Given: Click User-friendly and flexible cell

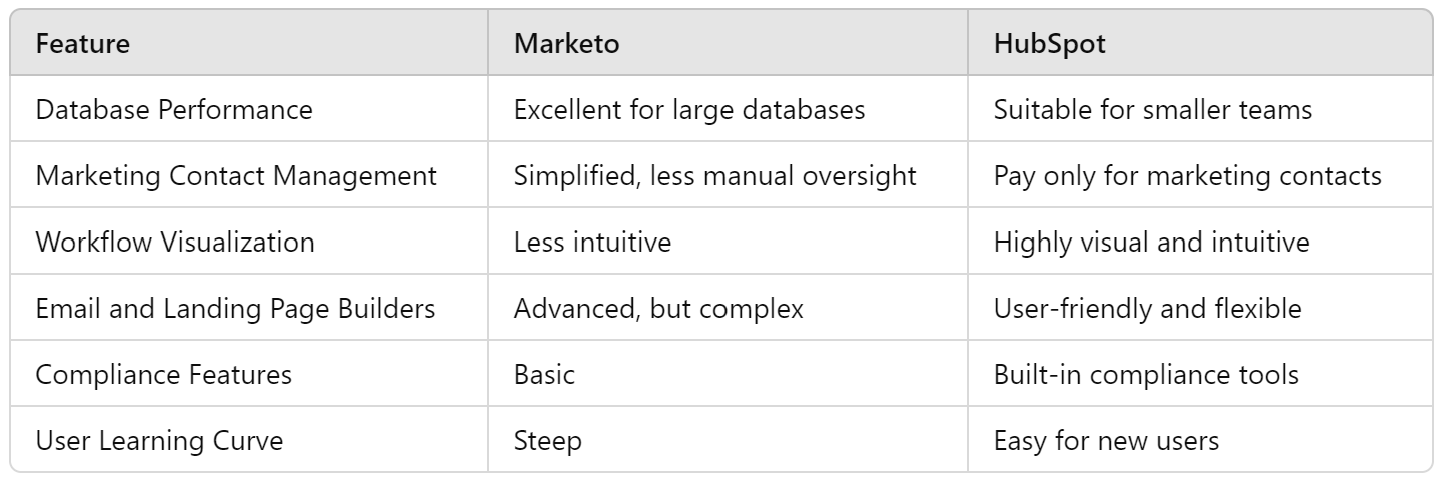Looking at the screenshot, I should point(1147,308).
